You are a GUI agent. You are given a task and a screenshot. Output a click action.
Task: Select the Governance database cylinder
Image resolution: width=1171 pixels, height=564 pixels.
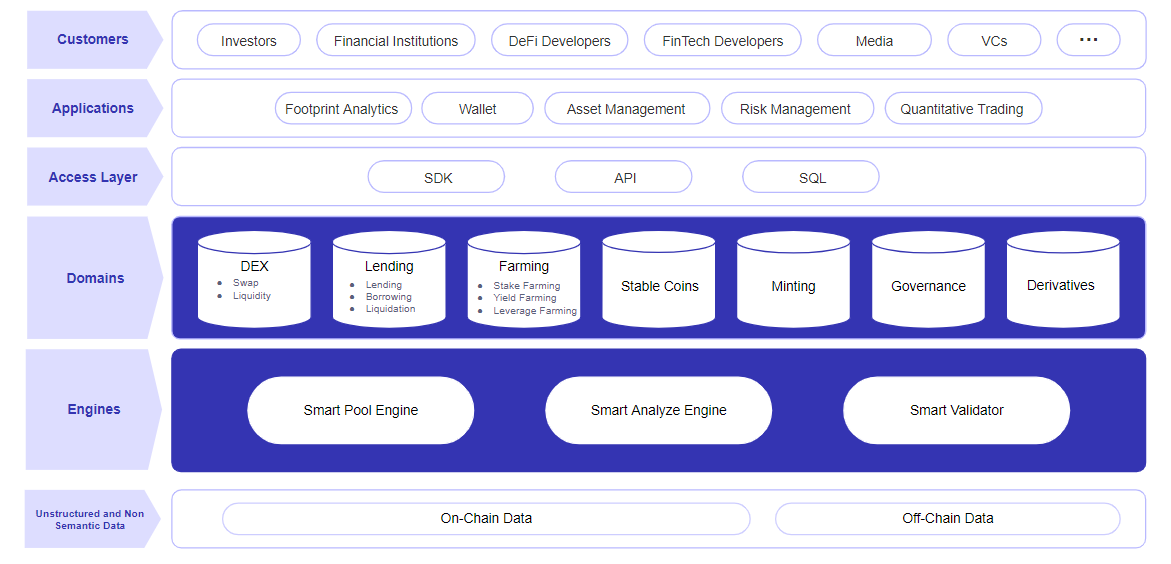click(928, 279)
